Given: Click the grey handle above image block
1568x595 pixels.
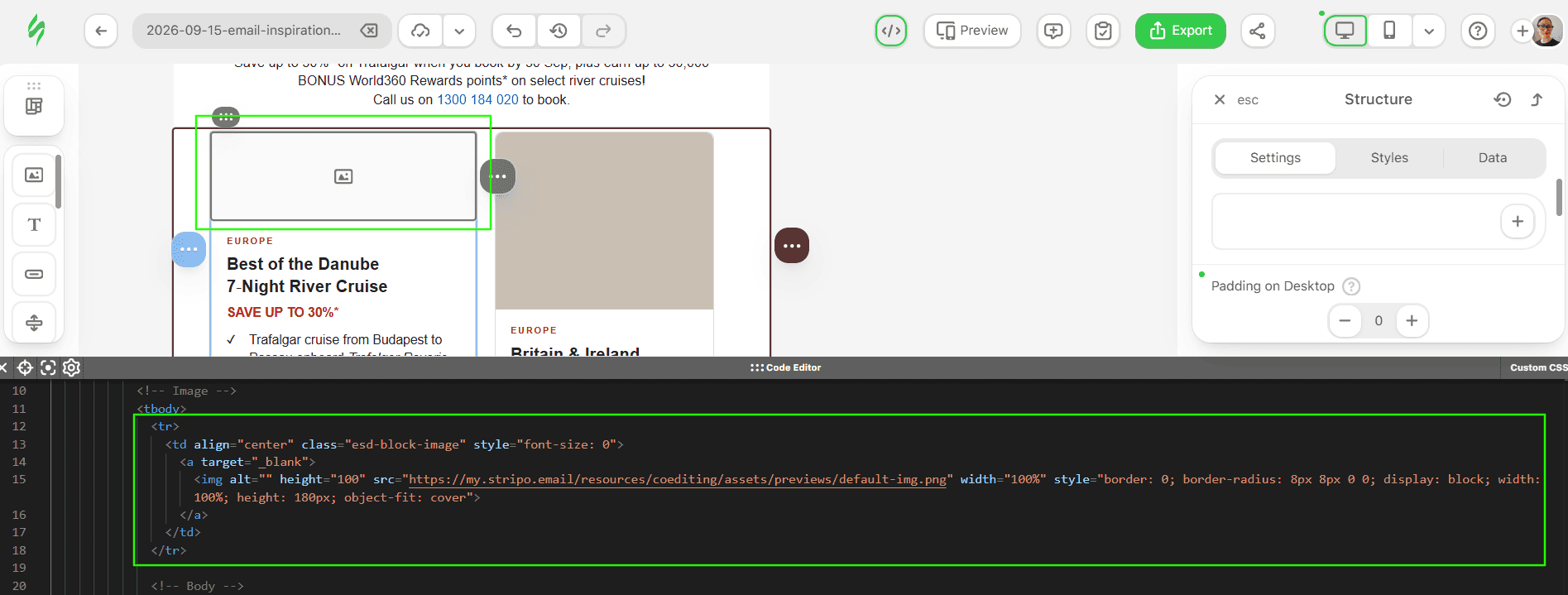Looking at the screenshot, I should pyautogui.click(x=226, y=118).
